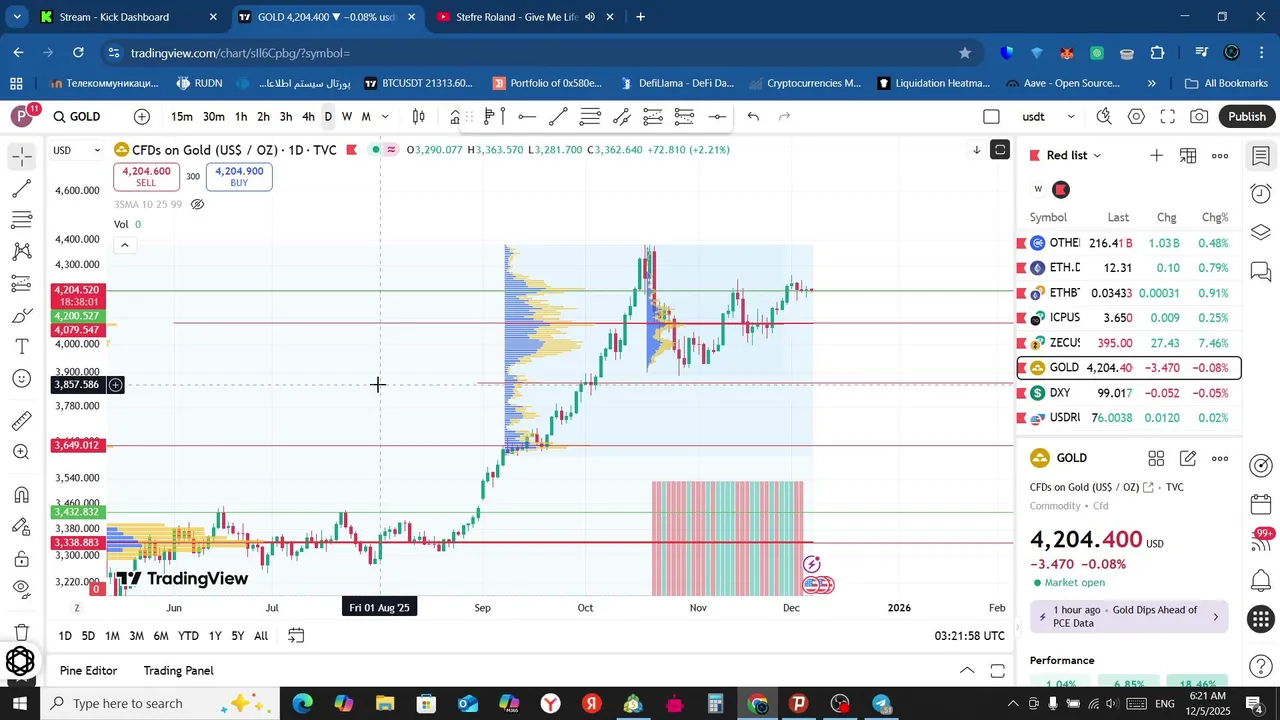Click the red flag color filter circle
1280x720 pixels.
[1061, 189]
